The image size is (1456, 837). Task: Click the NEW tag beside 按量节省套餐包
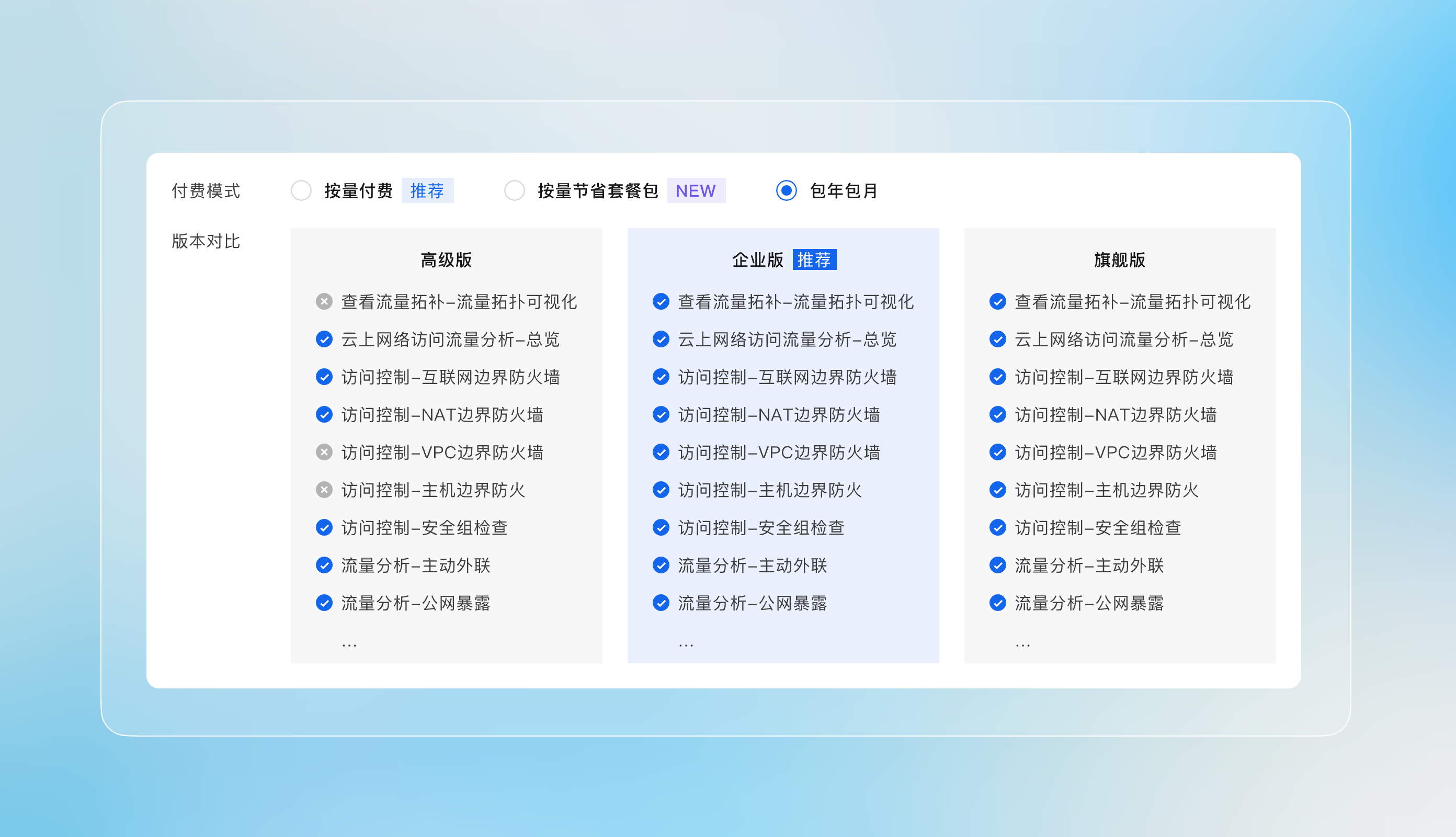pos(696,190)
